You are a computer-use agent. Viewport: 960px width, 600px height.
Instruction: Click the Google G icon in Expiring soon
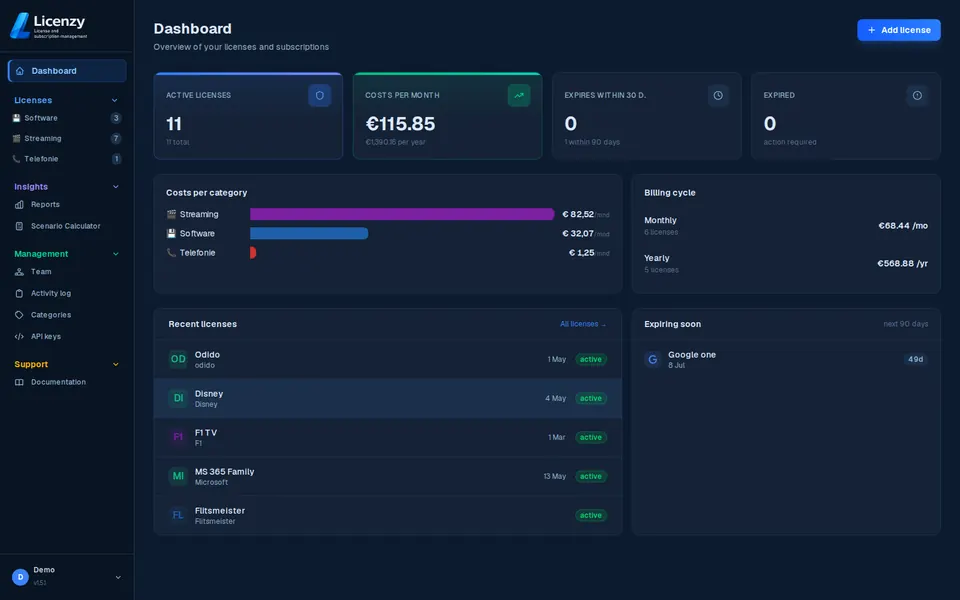pos(653,359)
